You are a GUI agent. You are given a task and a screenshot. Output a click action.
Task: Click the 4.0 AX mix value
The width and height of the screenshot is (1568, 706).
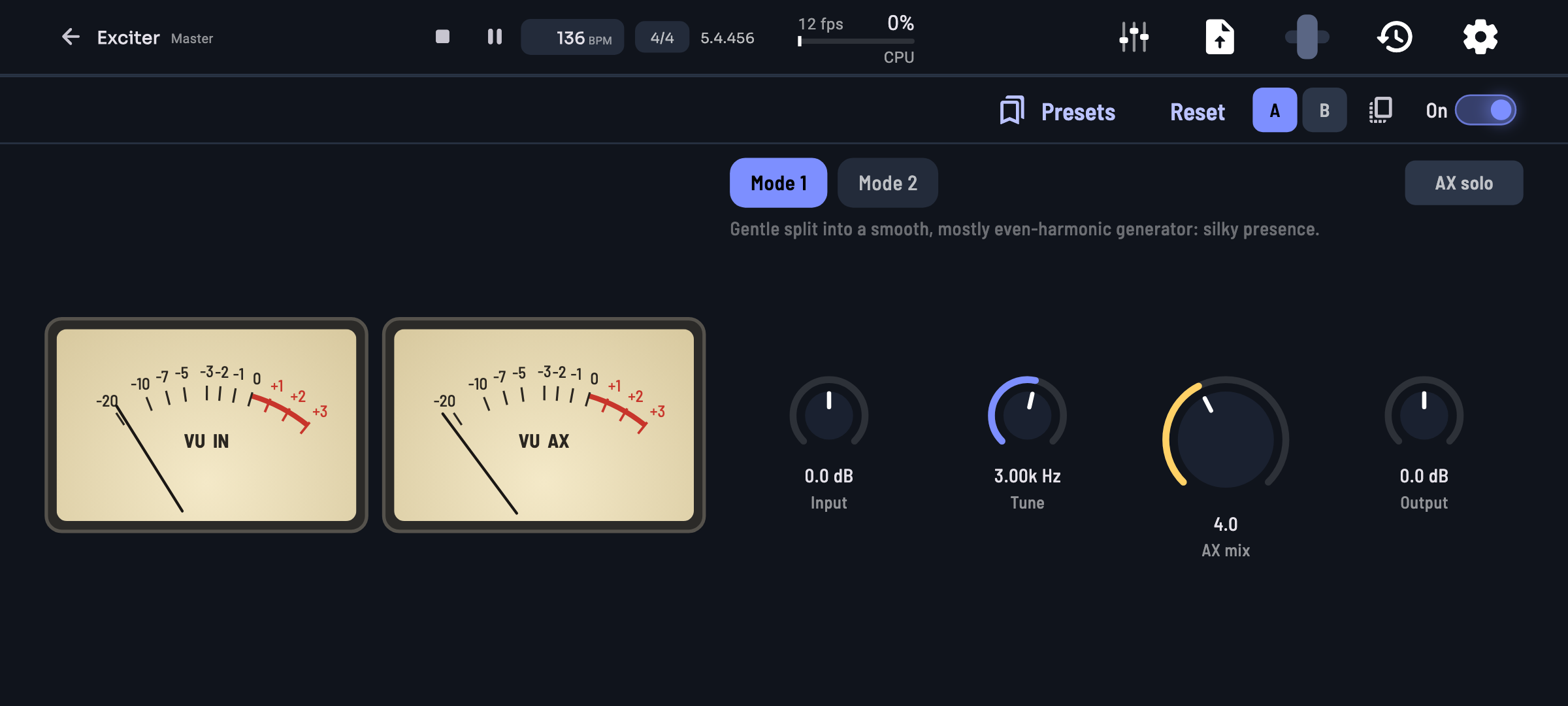click(x=1225, y=524)
